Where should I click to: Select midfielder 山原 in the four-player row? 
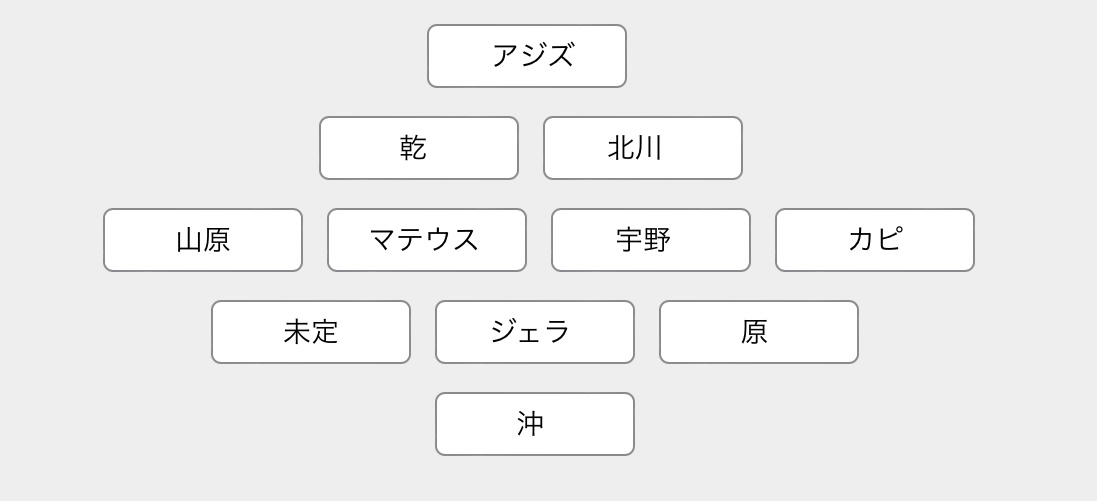pos(203,240)
